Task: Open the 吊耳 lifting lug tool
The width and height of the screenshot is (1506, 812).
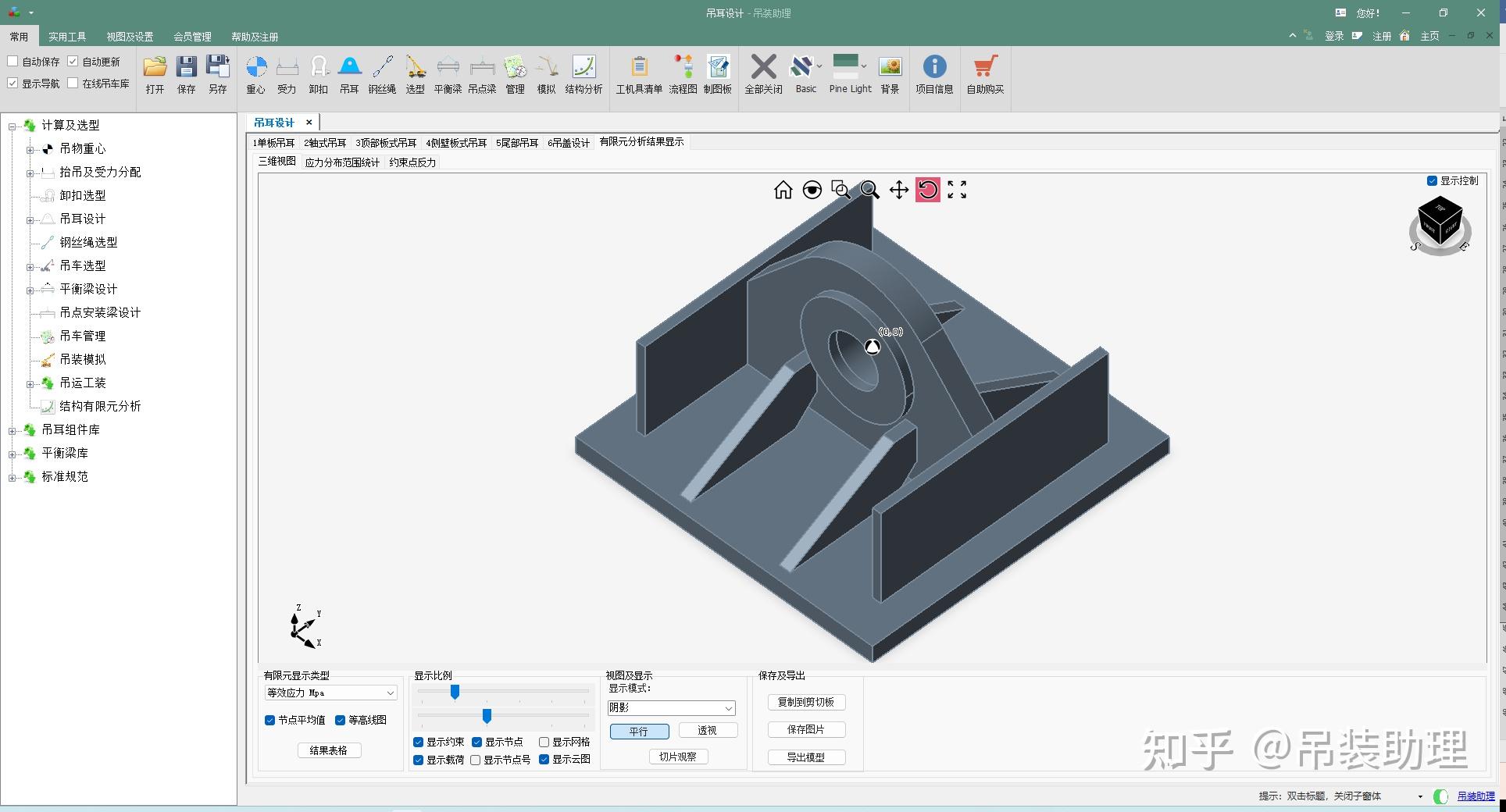Action: click(349, 75)
